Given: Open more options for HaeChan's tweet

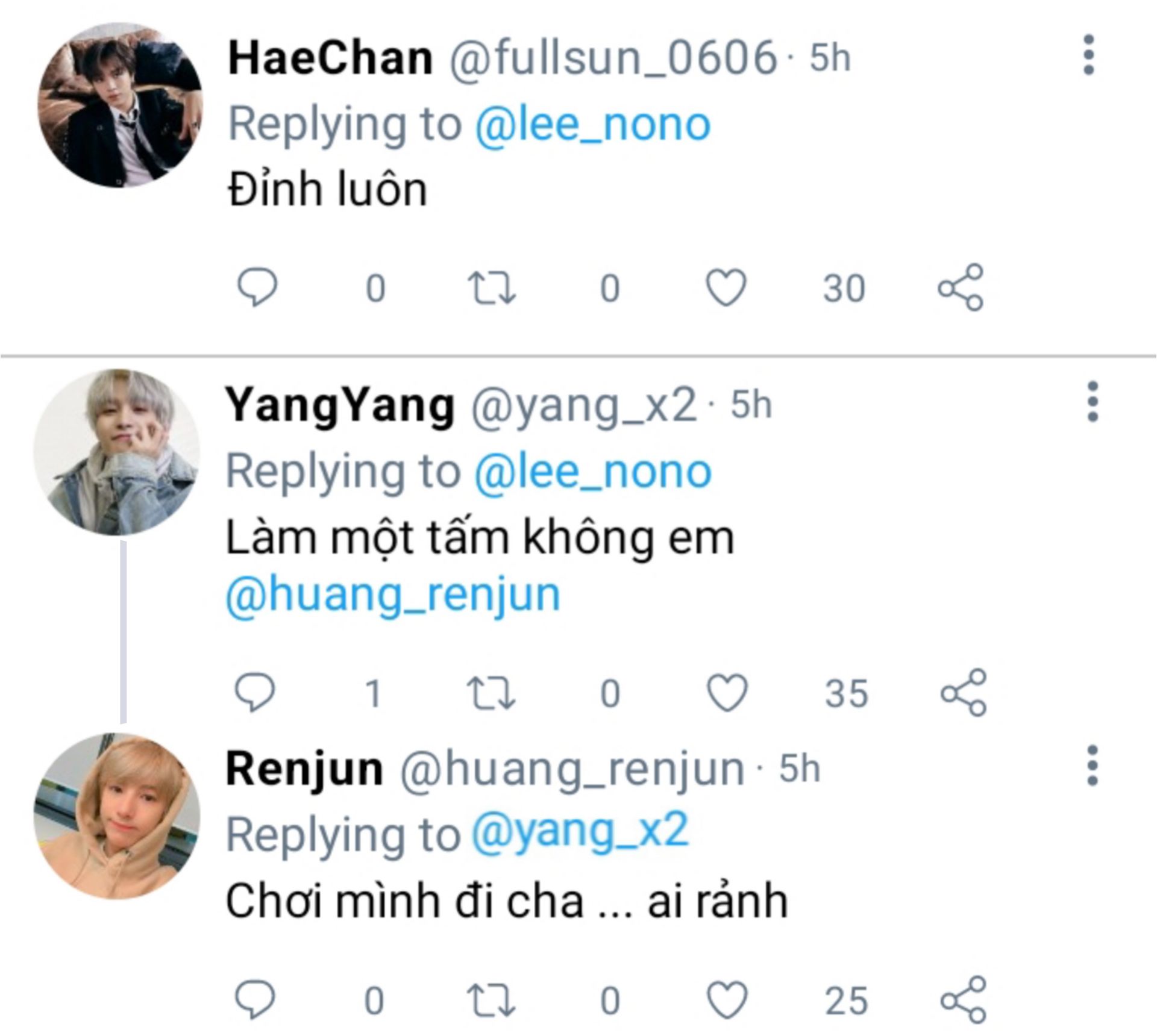Looking at the screenshot, I should 1088,55.
